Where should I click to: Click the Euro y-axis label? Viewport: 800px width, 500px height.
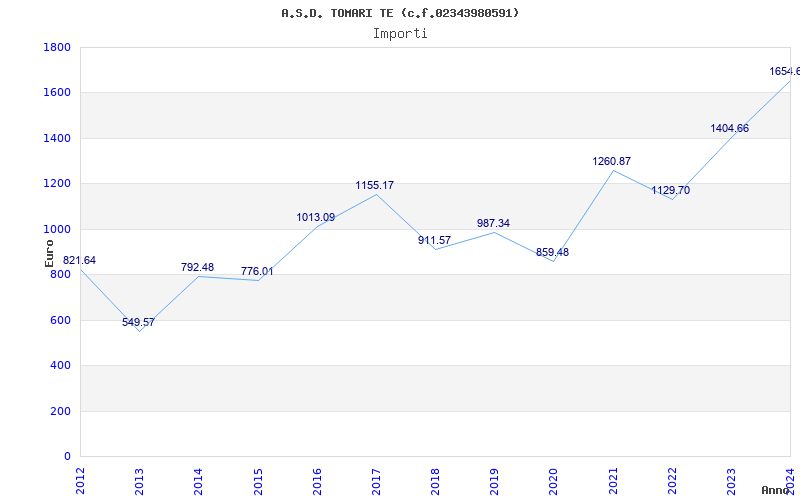pyautogui.click(x=50, y=252)
